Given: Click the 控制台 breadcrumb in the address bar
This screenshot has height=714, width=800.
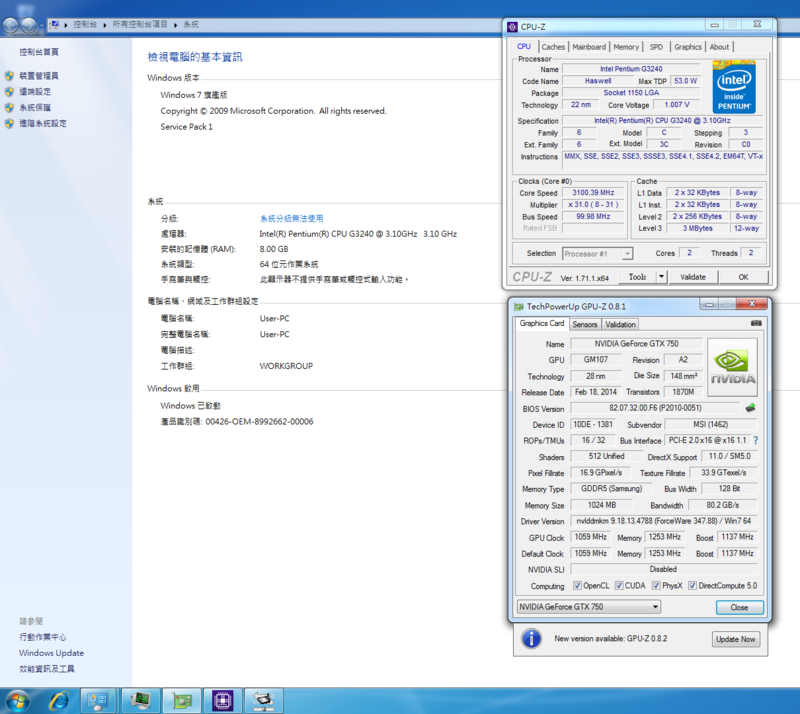Looking at the screenshot, I should (85, 24).
